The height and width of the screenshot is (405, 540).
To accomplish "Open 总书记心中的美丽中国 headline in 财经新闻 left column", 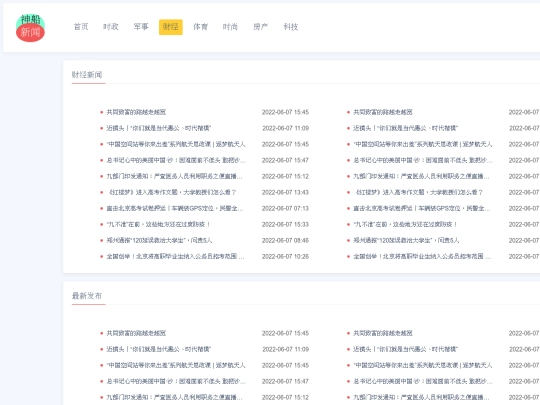I will [x=176, y=160].
